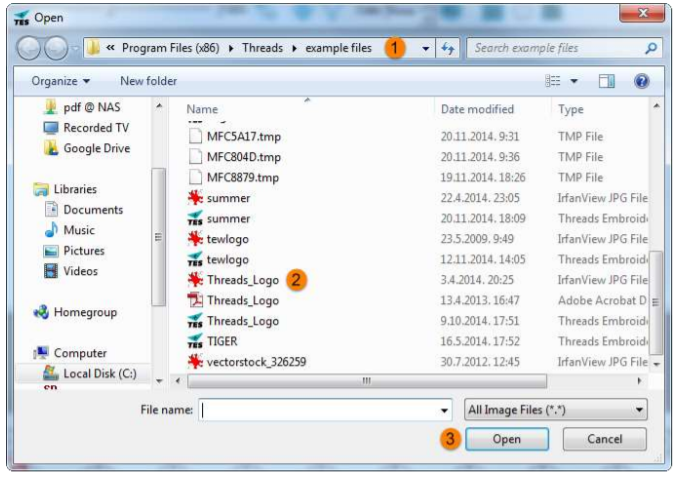Select the IrfanView tewlogo JPG icon
The height and width of the screenshot is (480, 681).
pos(195,239)
